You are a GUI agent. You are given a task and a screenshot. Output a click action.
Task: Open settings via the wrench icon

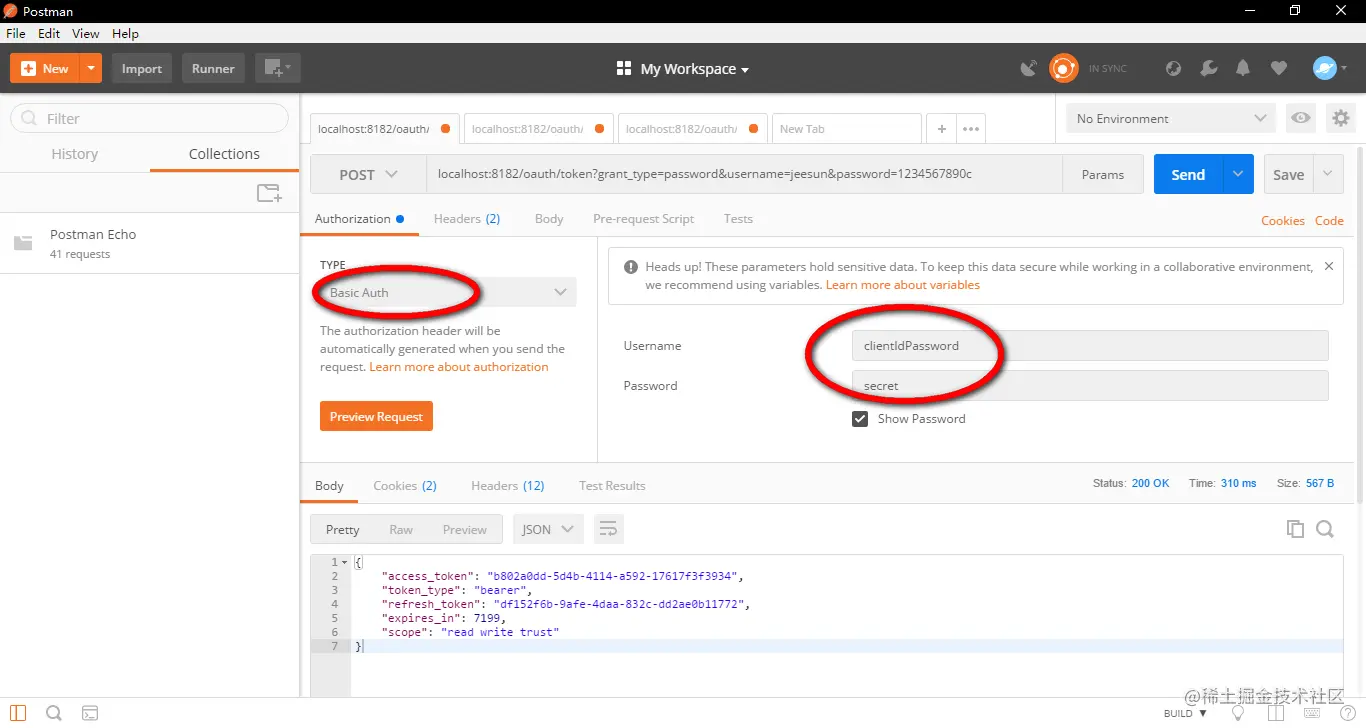[1208, 68]
